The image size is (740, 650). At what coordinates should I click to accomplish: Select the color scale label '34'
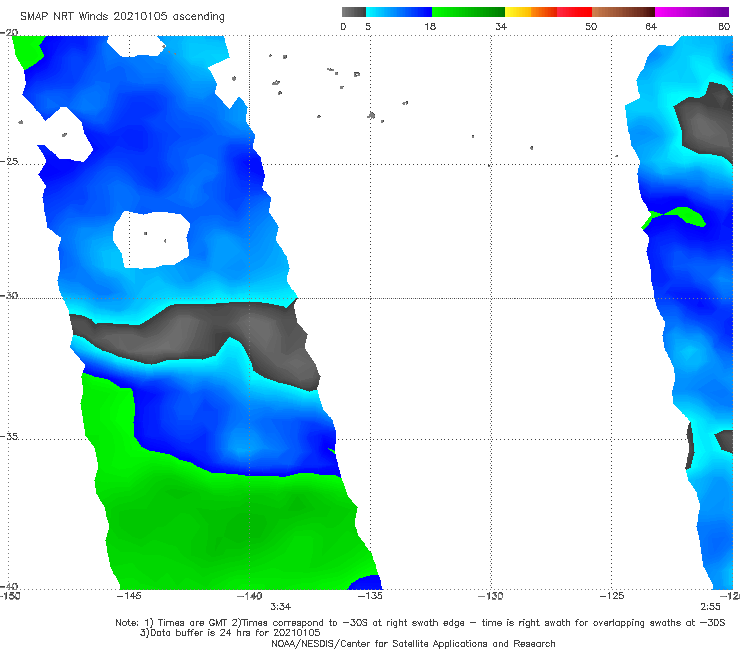pos(501,27)
